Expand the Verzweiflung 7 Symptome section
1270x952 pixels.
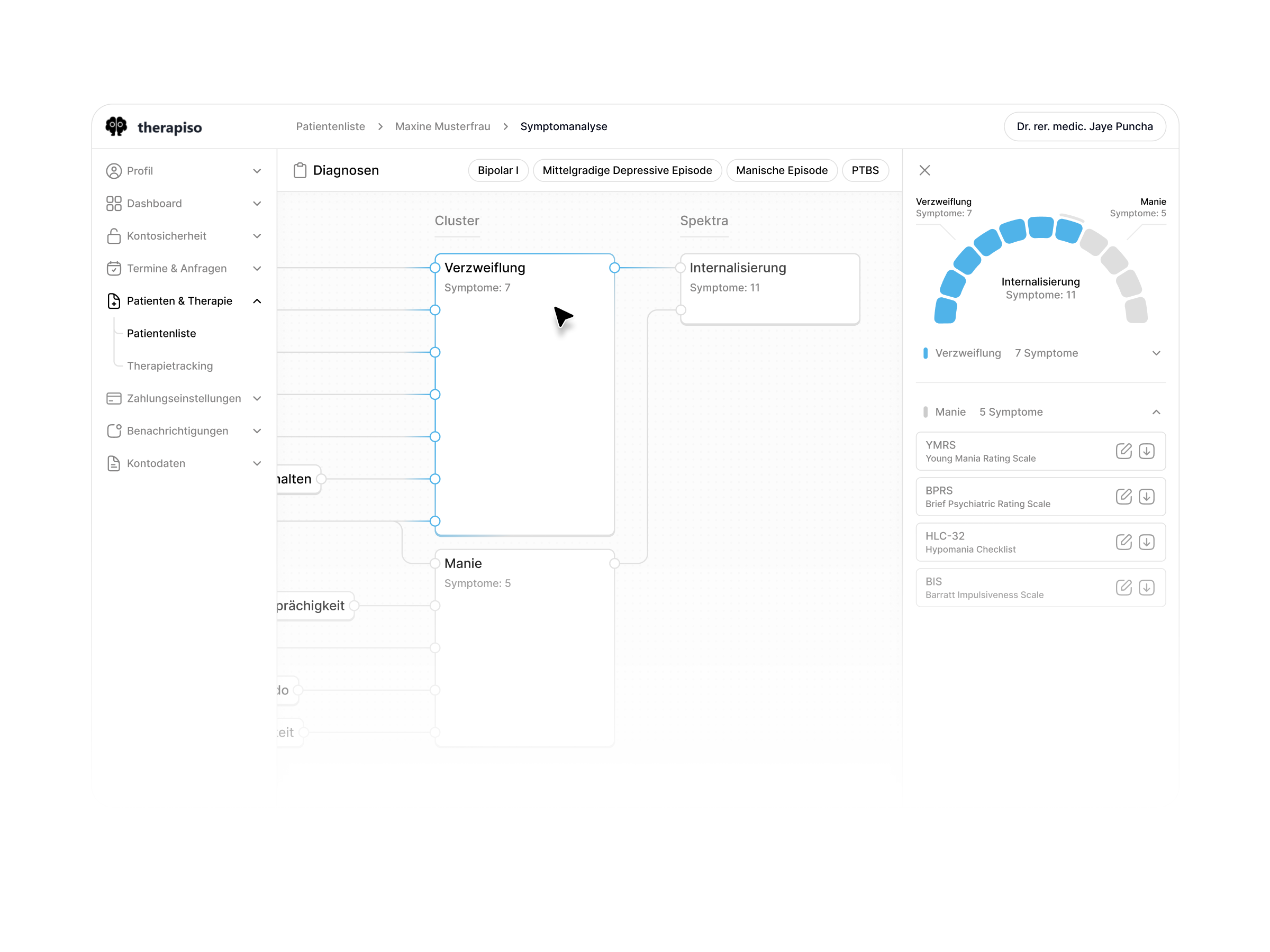coord(1157,353)
